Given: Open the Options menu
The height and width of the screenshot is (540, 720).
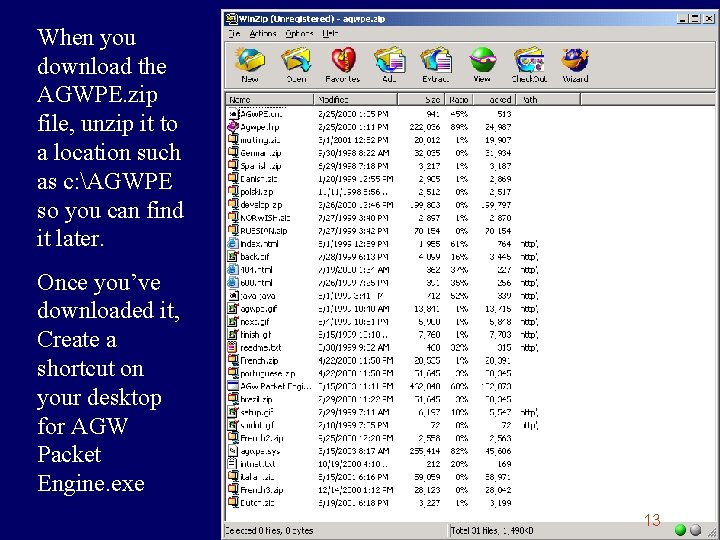Looking at the screenshot, I should pyautogui.click(x=299, y=34).
